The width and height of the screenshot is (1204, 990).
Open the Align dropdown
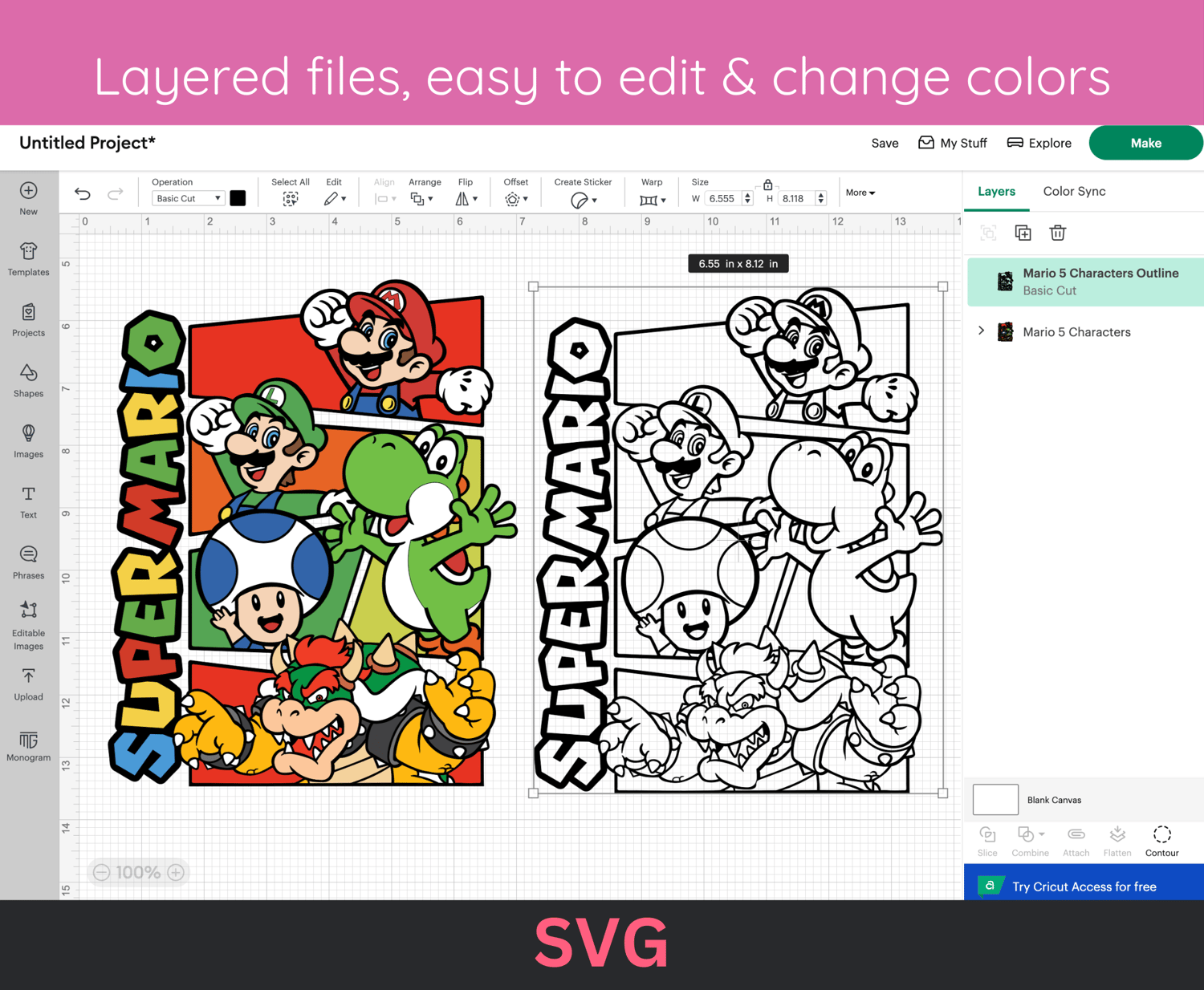coord(385,199)
